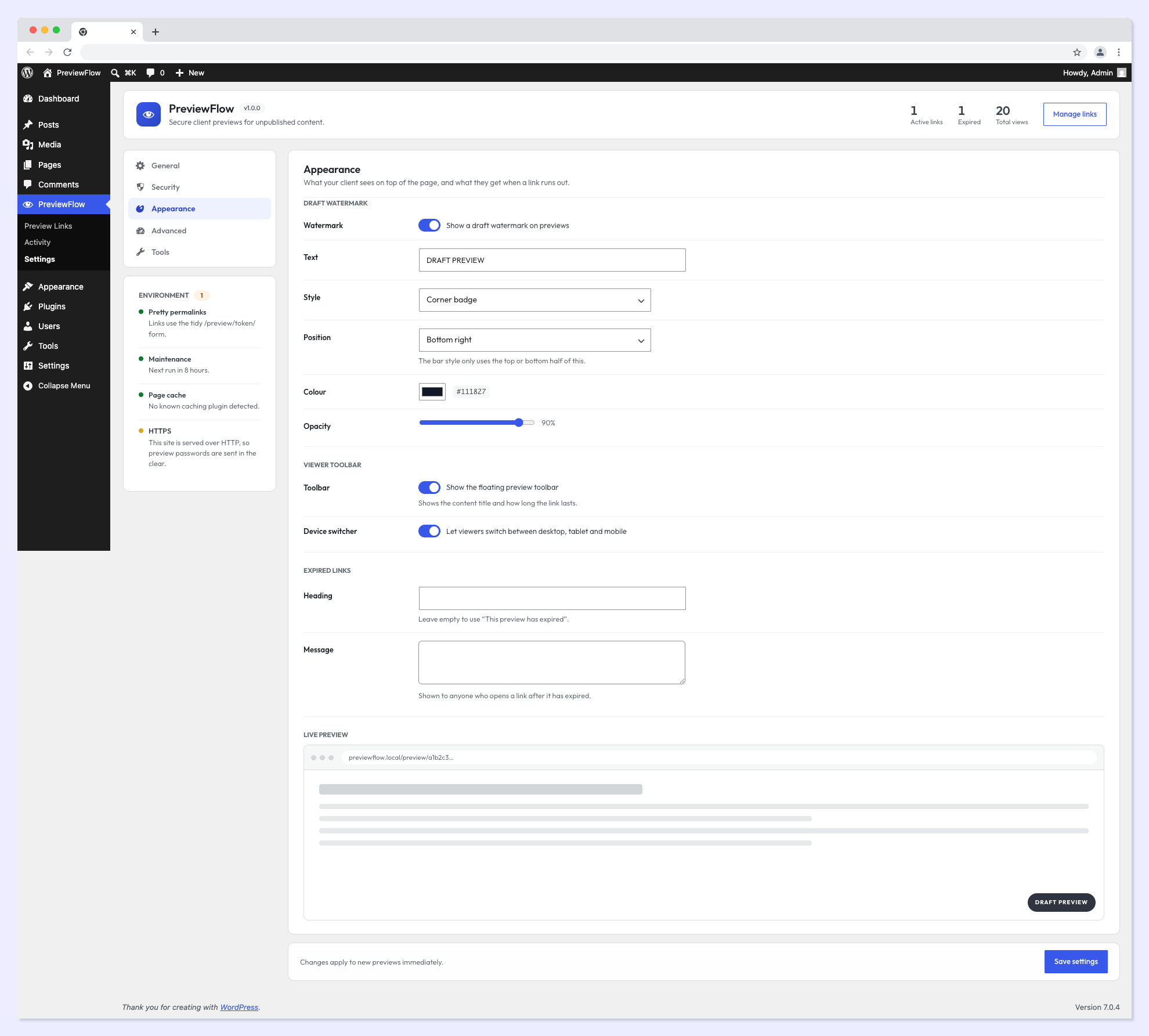This screenshot has height=1036, width=1149.
Task: Click the Pages icon in sidebar
Action: (x=28, y=165)
